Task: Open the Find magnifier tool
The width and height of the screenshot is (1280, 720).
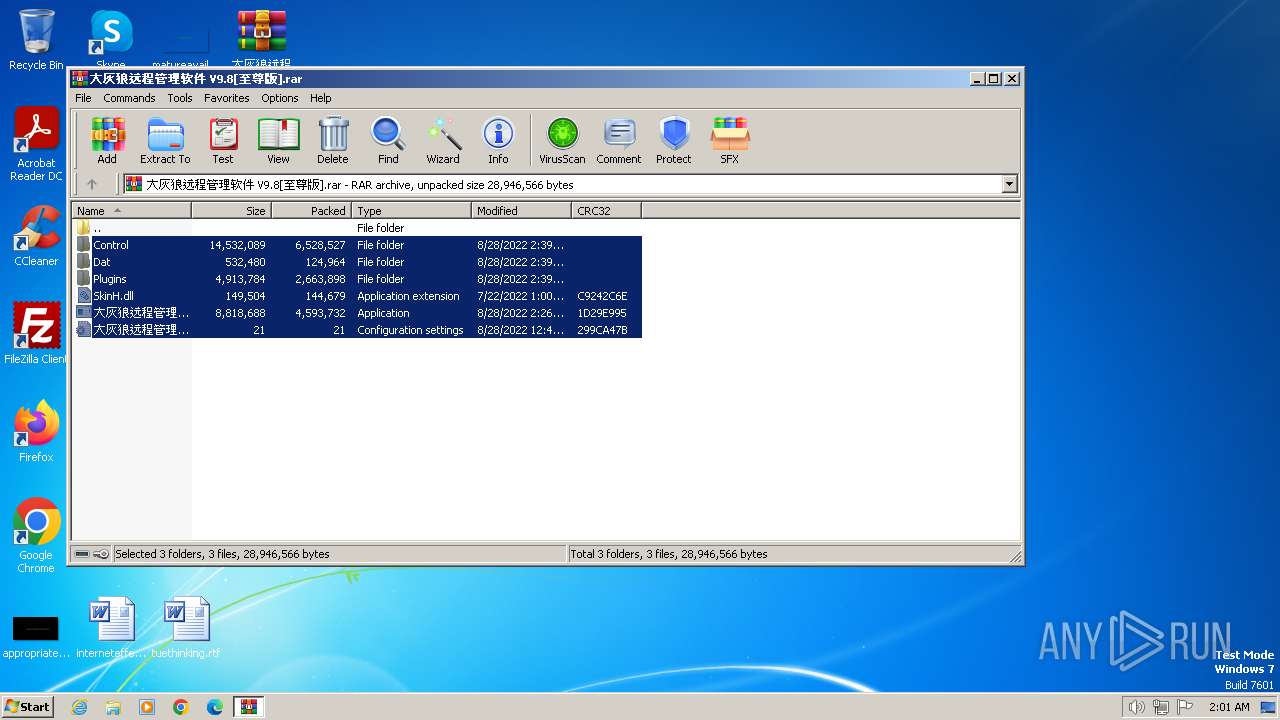Action: tap(388, 140)
